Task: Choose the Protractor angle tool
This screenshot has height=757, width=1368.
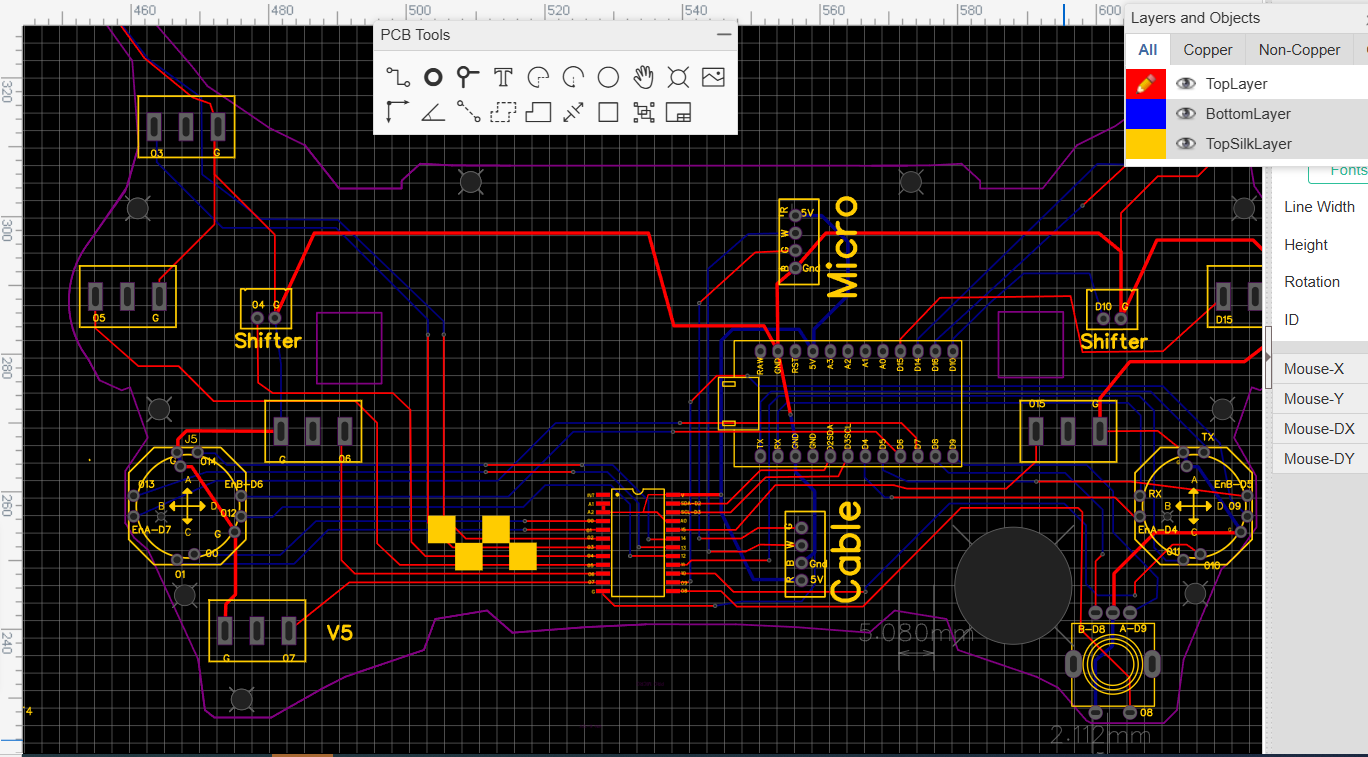Action: click(x=433, y=112)
